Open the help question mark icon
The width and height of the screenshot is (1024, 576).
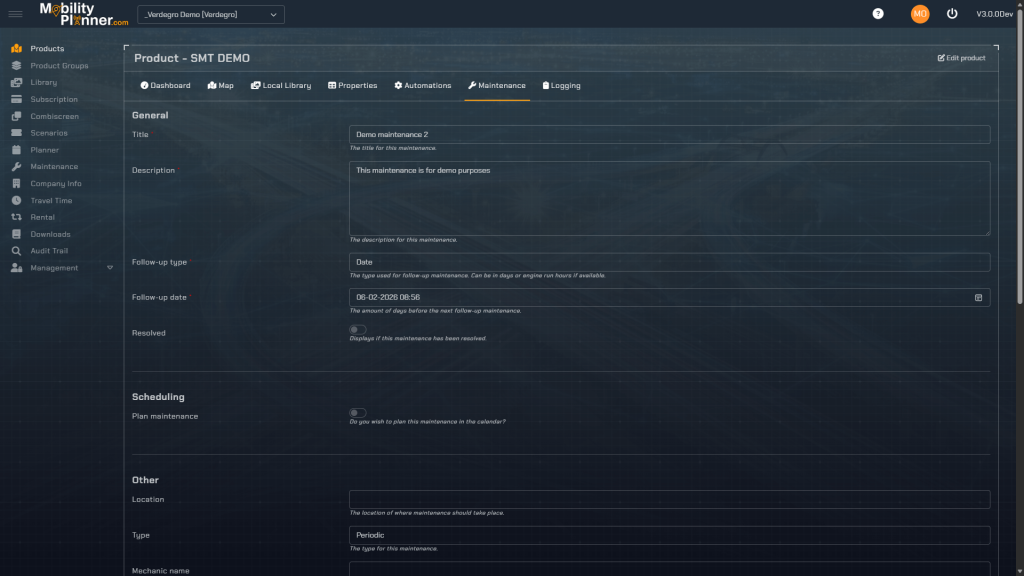878,14
